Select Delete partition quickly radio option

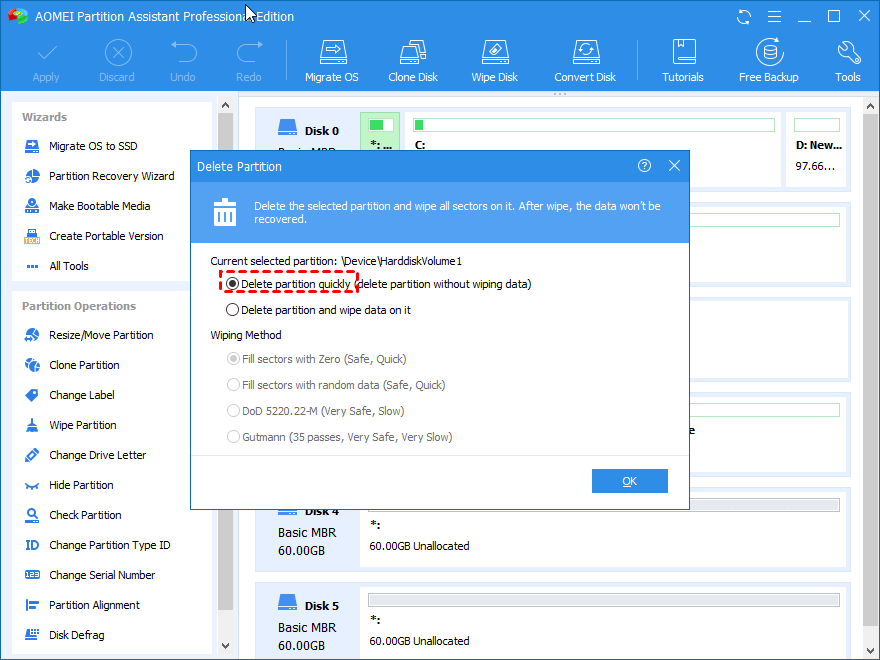coord(232,284)
